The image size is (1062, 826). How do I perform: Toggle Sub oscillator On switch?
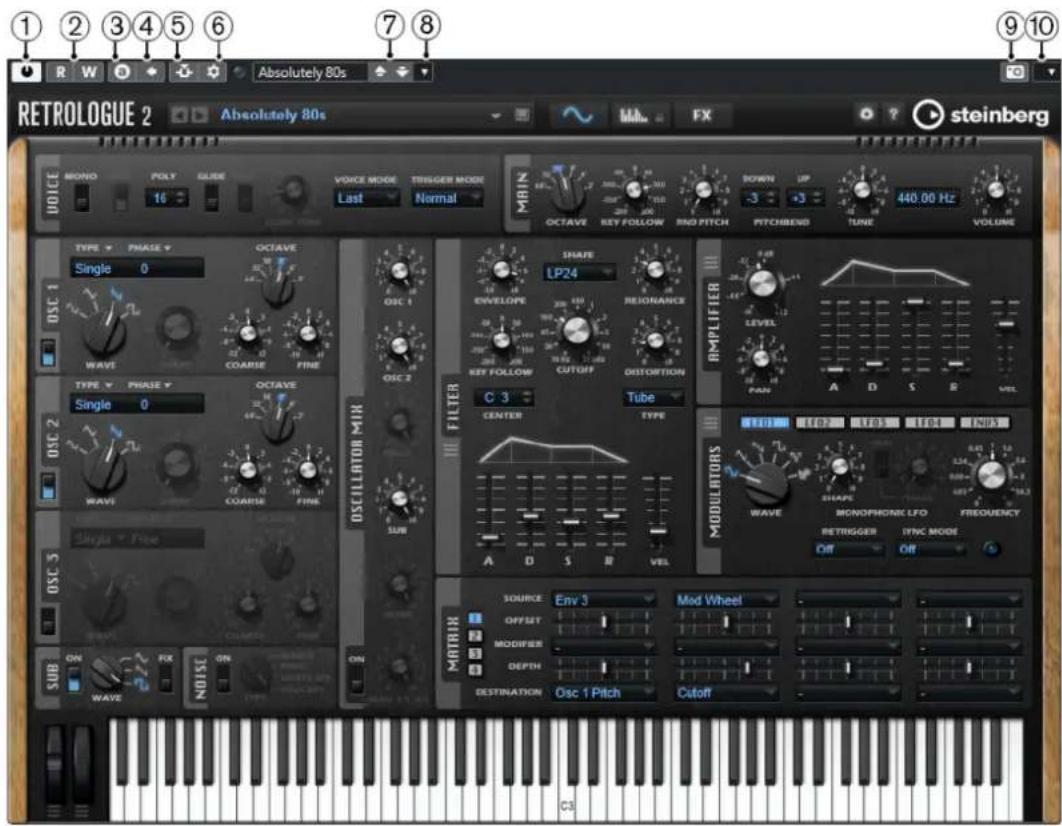(74, 678)
